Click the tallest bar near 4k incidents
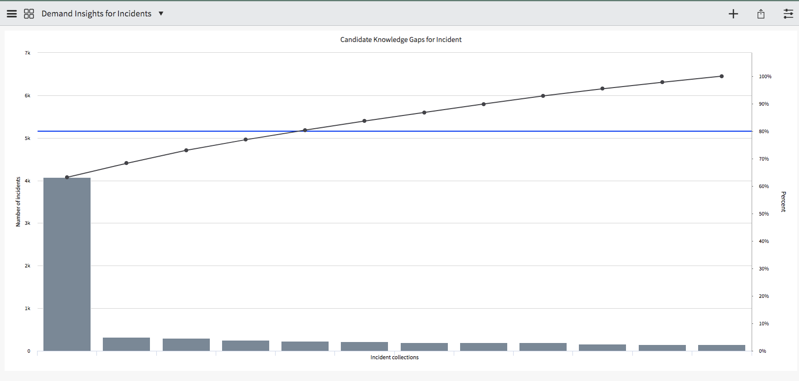The height and width of the screenshot is (381, 799). tap(67, 264)
